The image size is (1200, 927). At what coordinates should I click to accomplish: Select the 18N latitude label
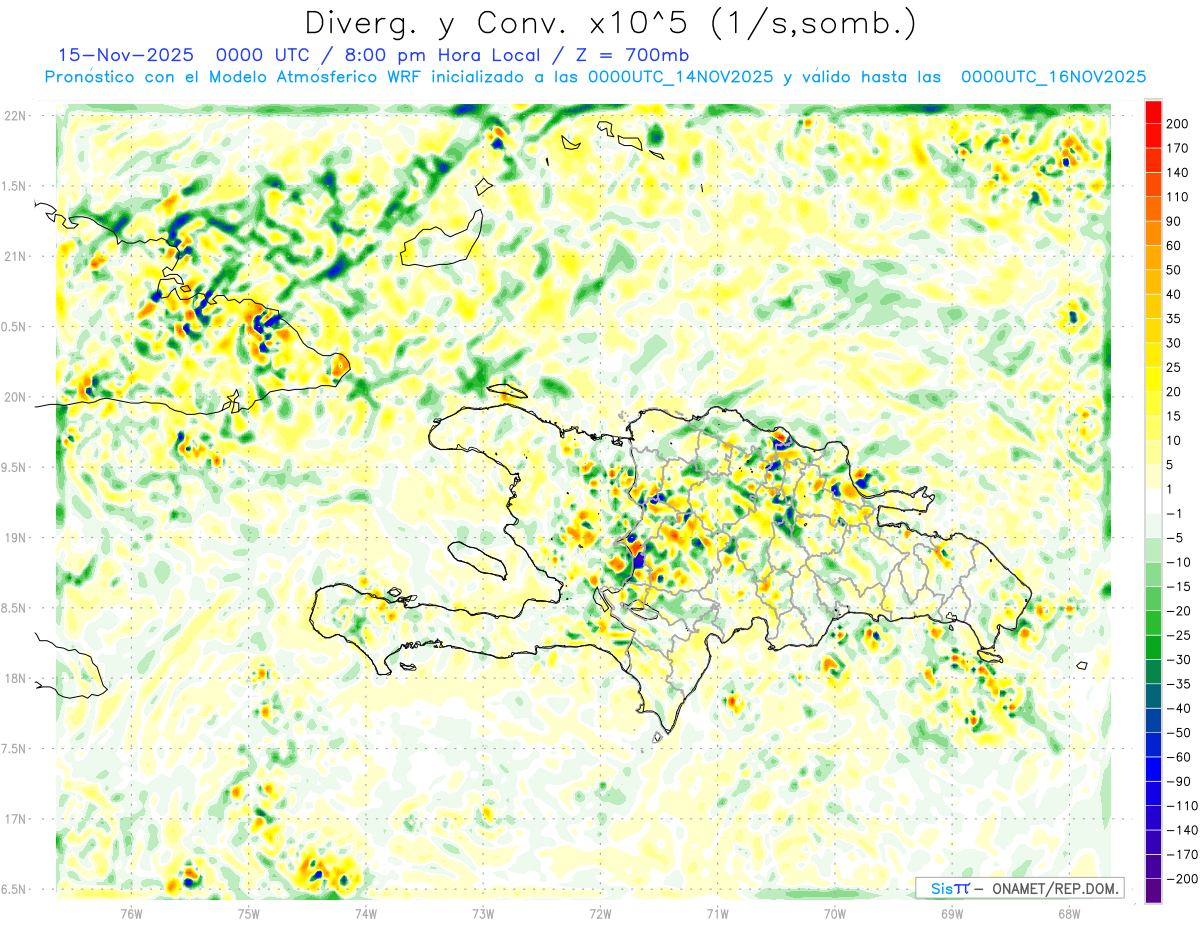click(x=15, y=678)
